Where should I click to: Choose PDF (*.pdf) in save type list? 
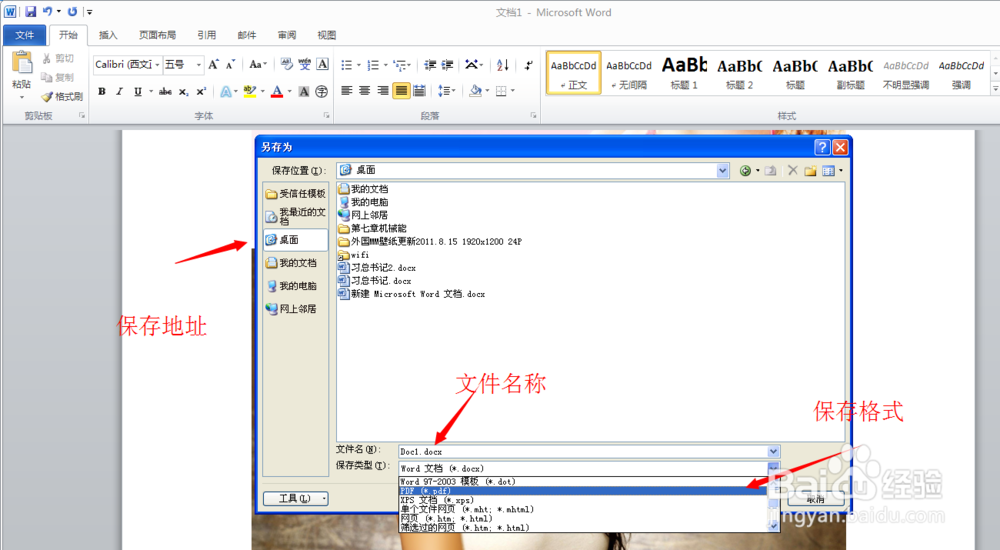tap(582, 491)
